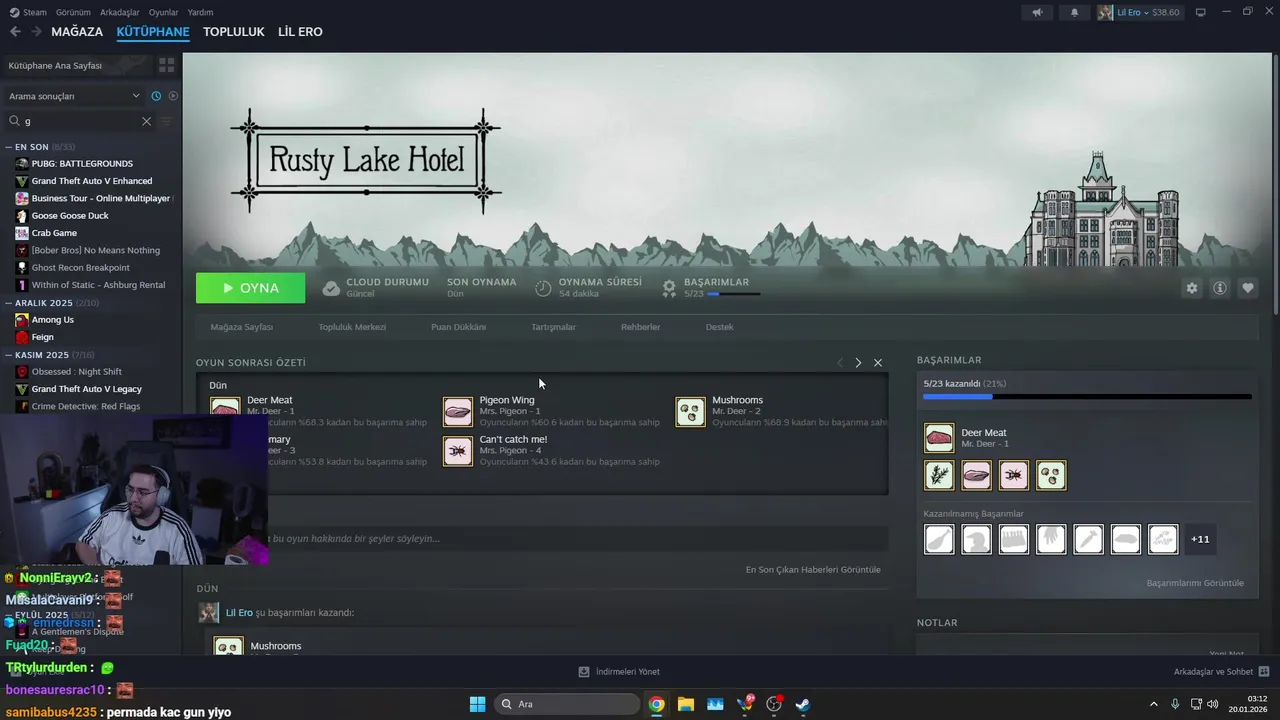Click the Can't catch me! achievement icon
The width and height of the screenshot is (1280, 720).
(x=458, y=451)
